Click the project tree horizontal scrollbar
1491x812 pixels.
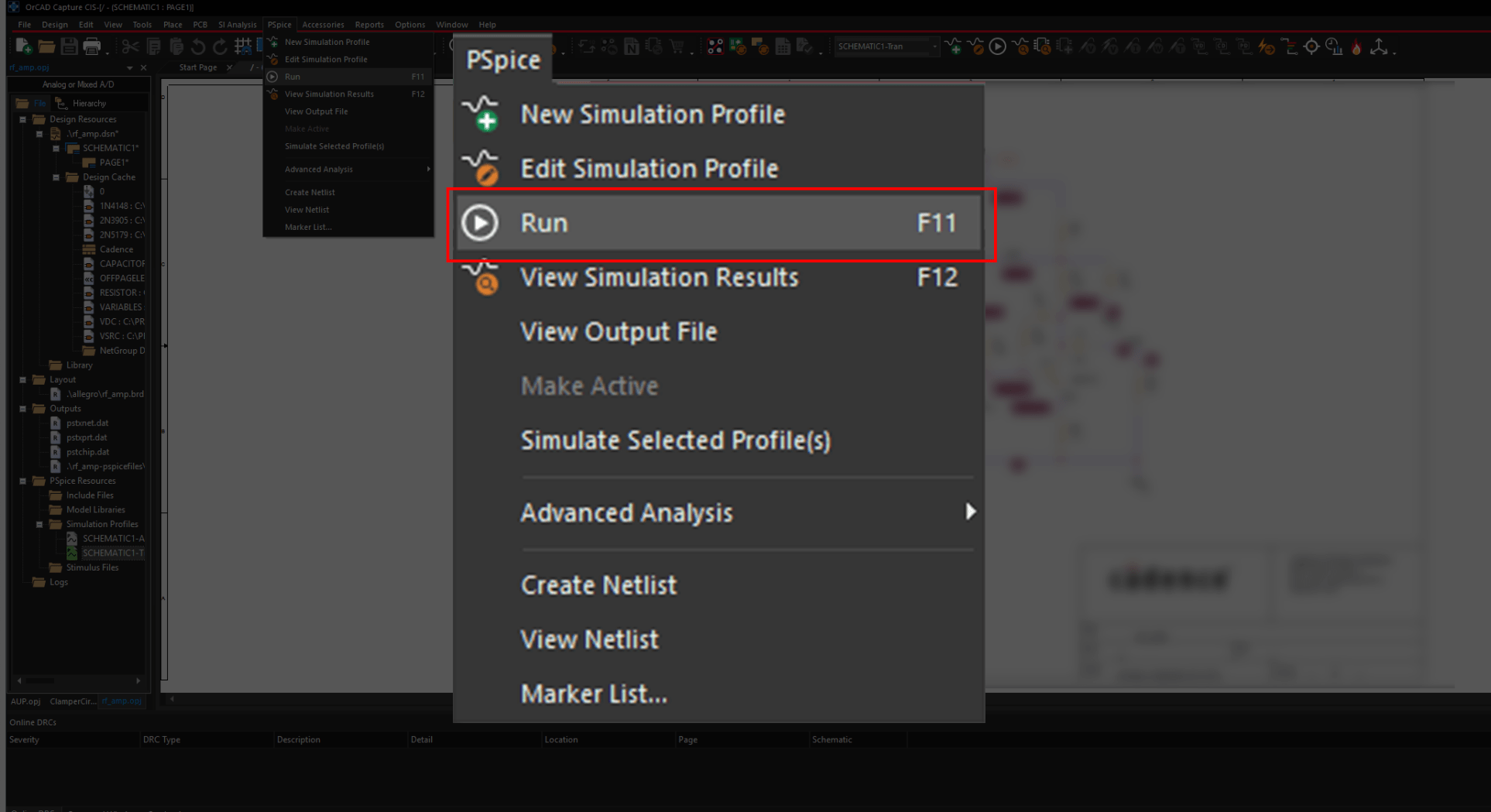click(78, 680)
